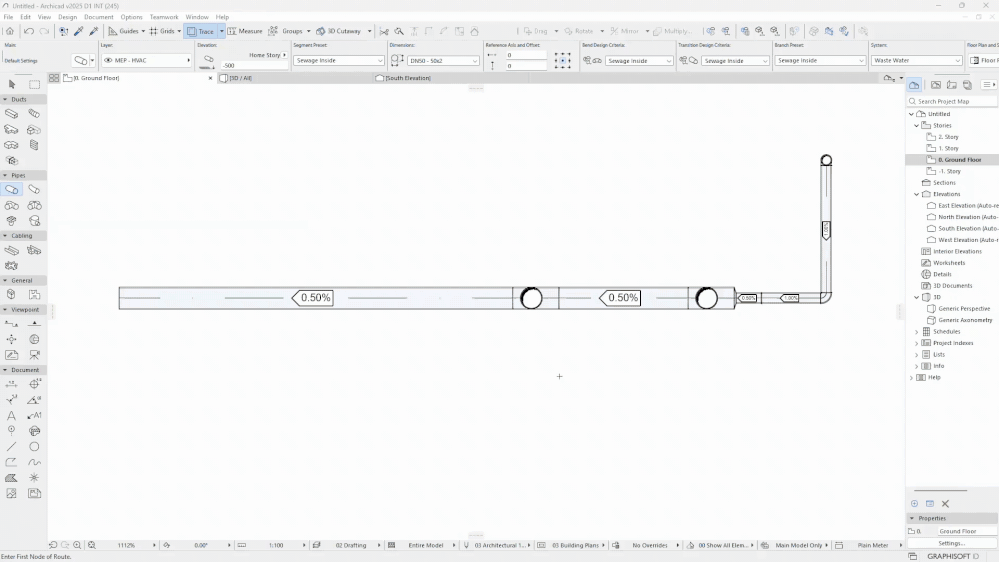Select the rectangular Duct tool
Screen dimensions: 999x562
pyautogui.click(x=11, y=114)
